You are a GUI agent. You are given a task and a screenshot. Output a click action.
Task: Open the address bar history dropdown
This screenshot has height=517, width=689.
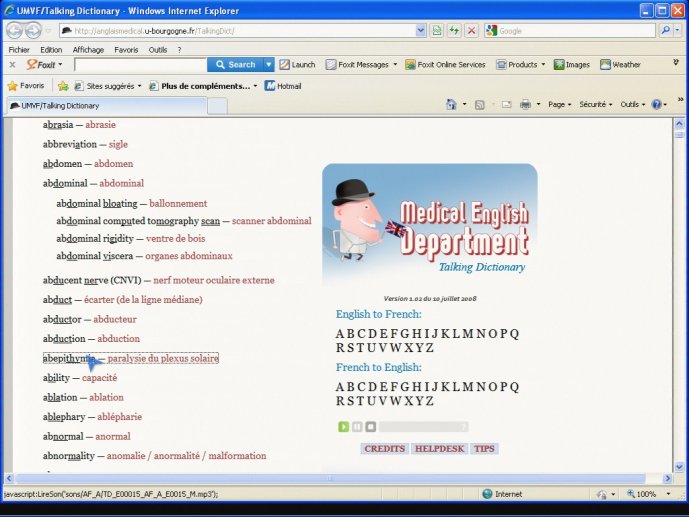coord(421,30)
